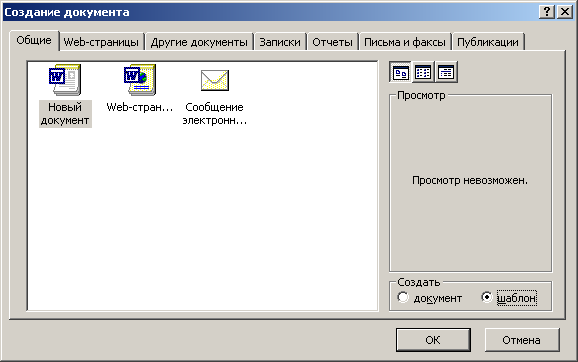
Task: Open the Отчеты tab
Action: coord(332,42)
